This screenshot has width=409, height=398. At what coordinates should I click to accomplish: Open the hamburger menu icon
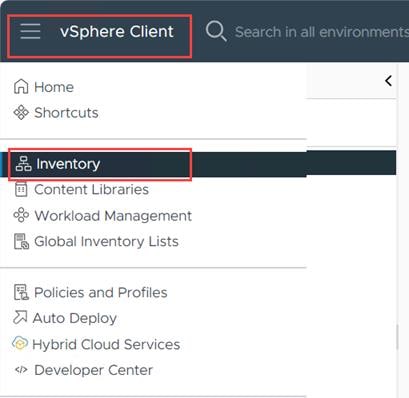pyautogui.click(x=30, y=31)
